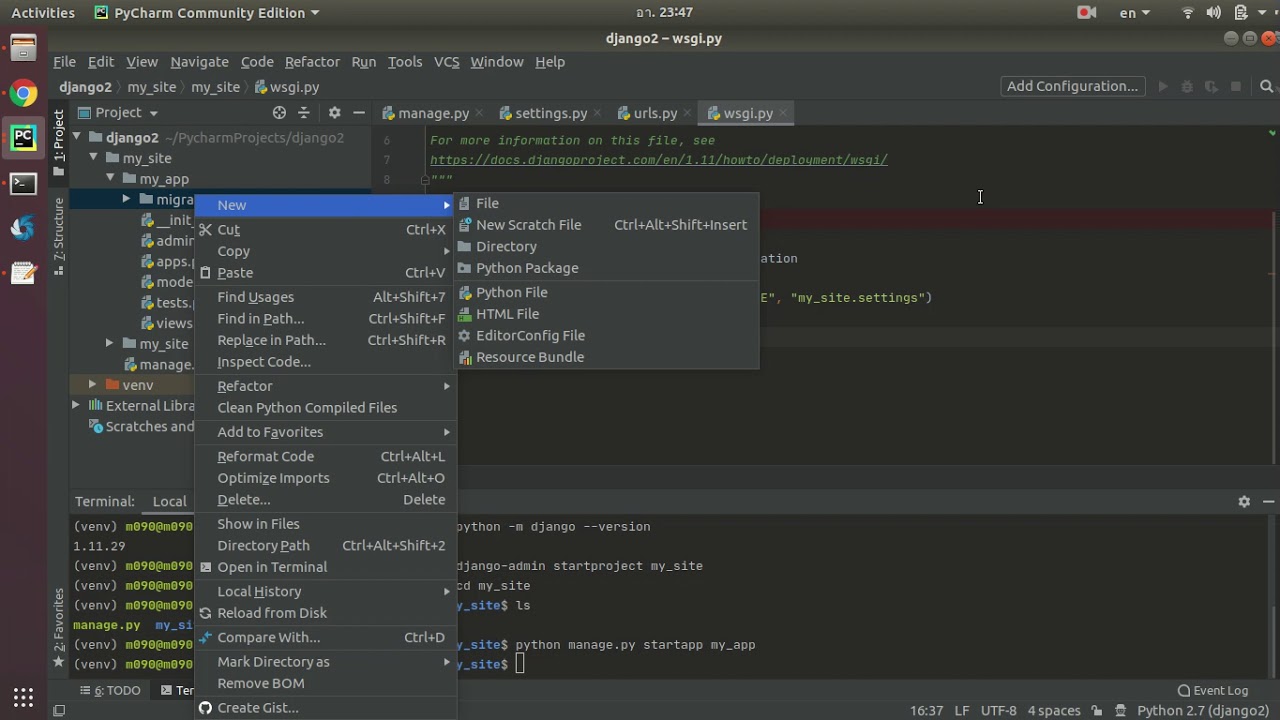This screenshot has height=720, width=1280.
Task: Expand the migrations folder arrow
Action: click(x=126, y=199)
